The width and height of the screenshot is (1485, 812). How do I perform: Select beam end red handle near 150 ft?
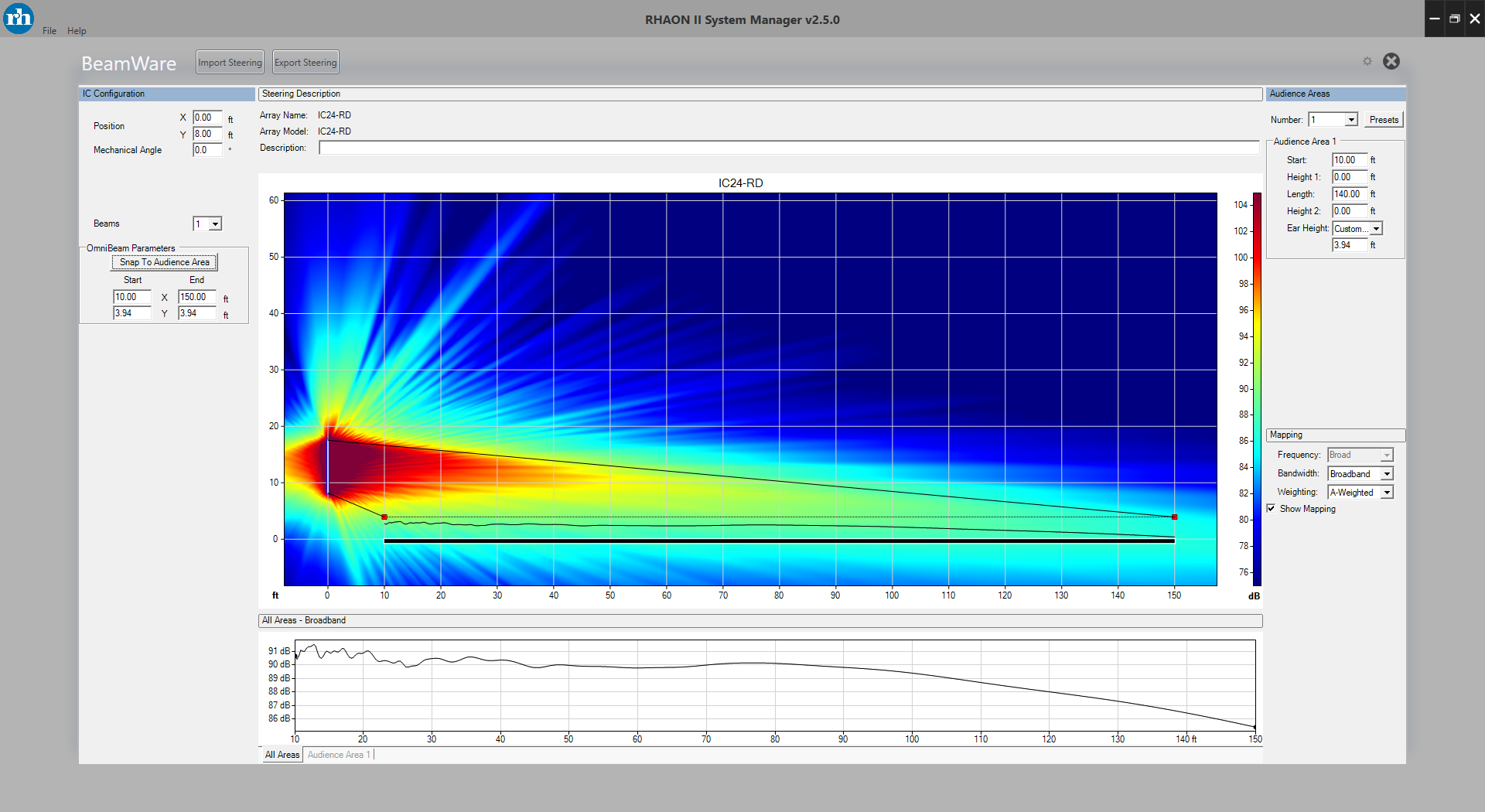coord(1174,517)
